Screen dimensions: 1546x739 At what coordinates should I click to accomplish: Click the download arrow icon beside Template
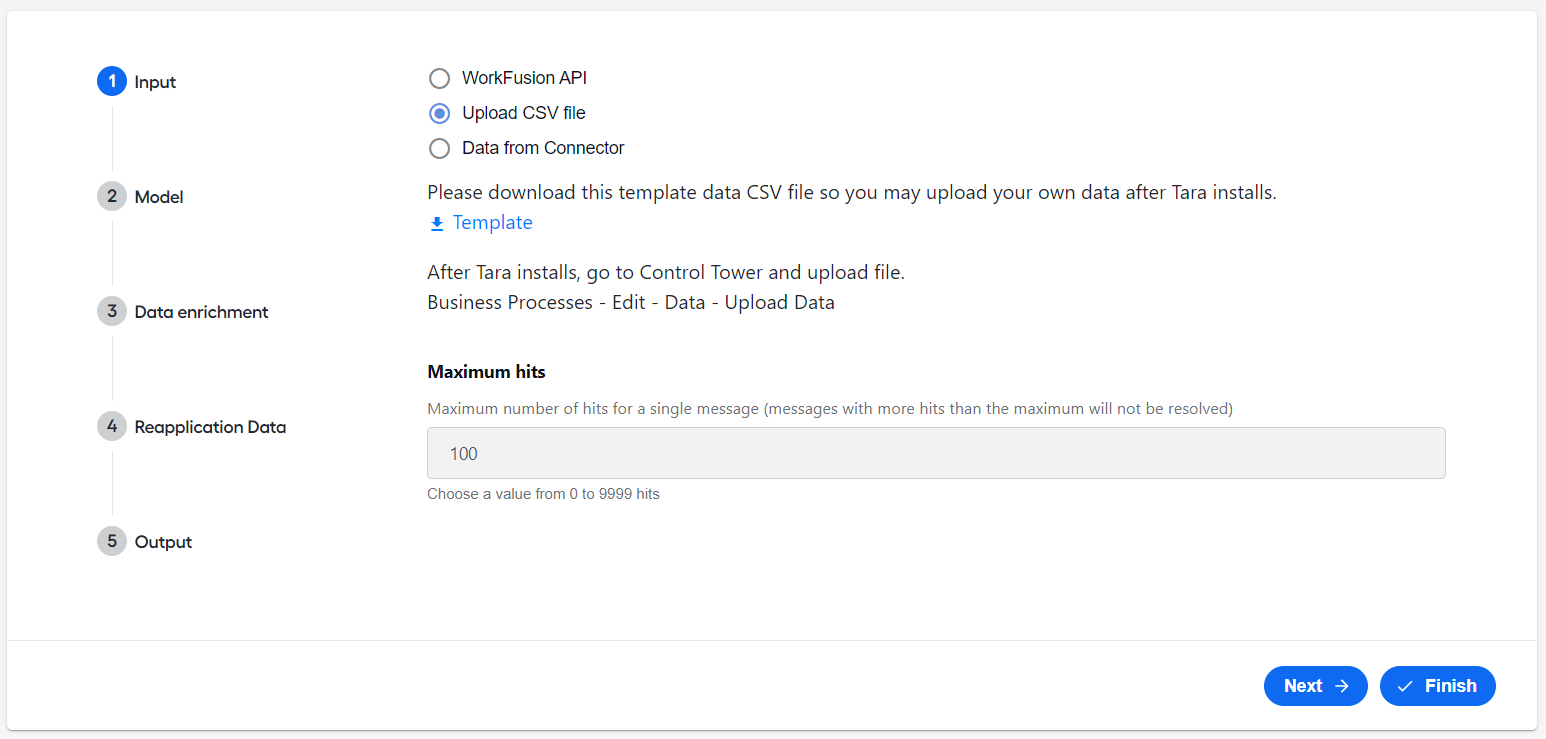pos(437,224)
